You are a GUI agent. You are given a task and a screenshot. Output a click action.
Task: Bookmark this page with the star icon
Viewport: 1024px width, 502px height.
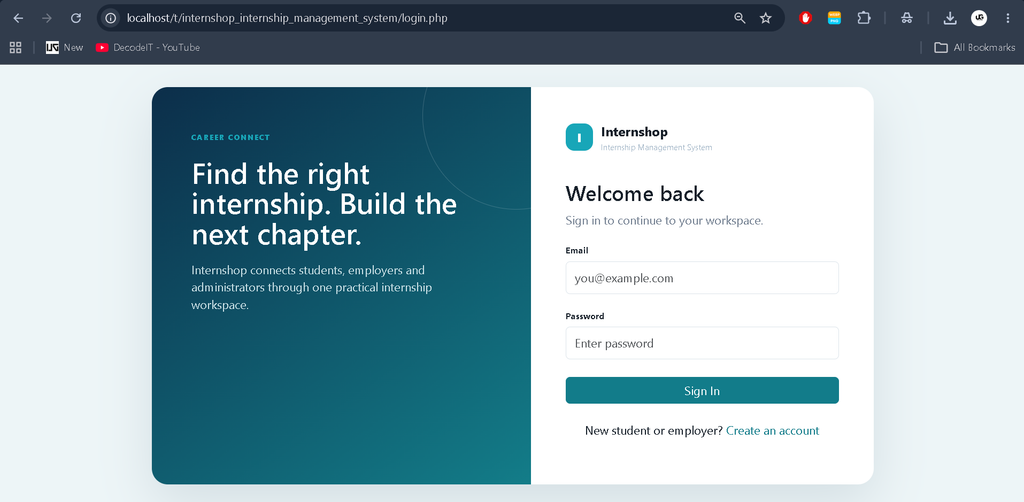click(766, 18)
